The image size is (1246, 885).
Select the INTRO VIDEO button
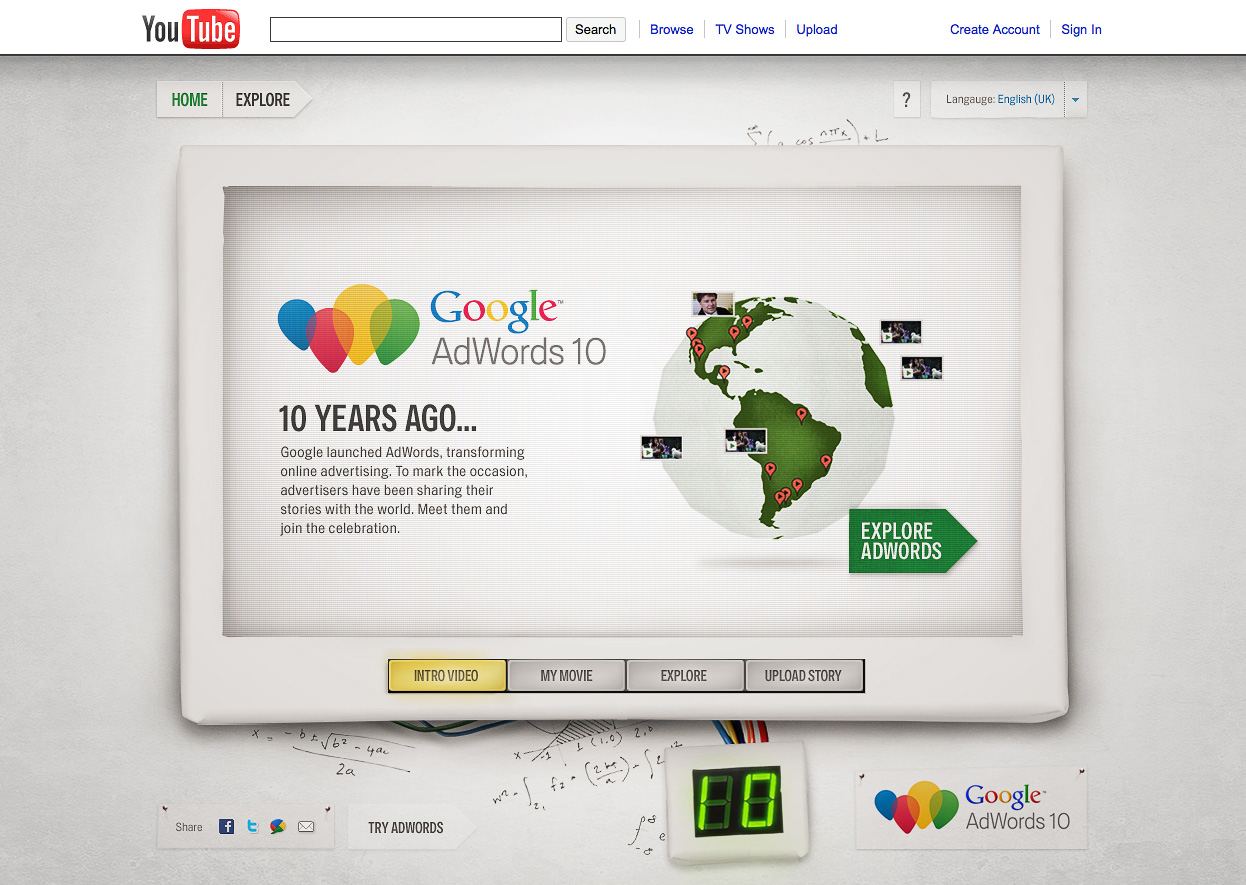tap(446, 675)
